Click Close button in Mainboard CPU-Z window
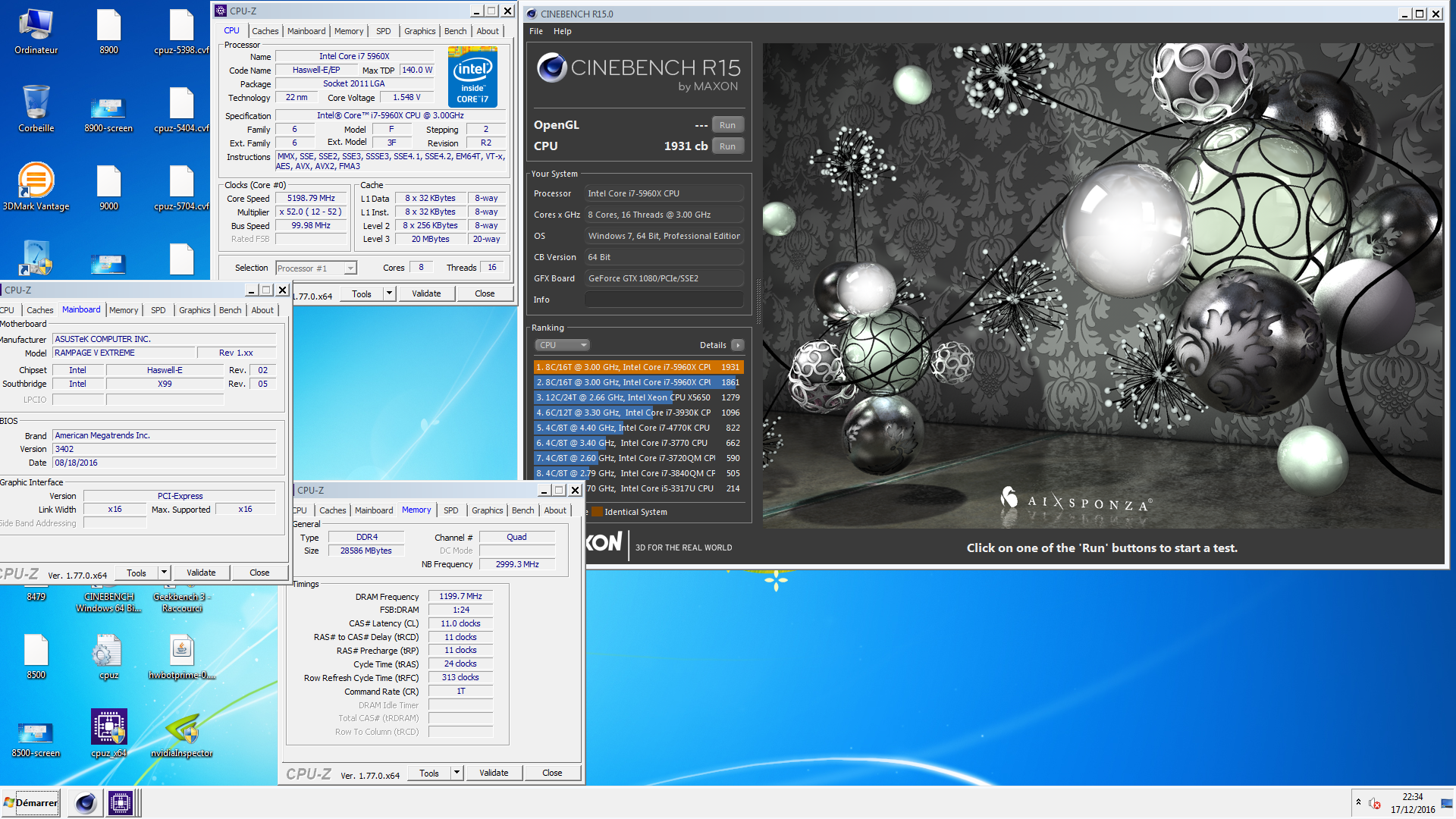Image resolution: width=1456 pixels, height=819 pixels. (259, 573)
